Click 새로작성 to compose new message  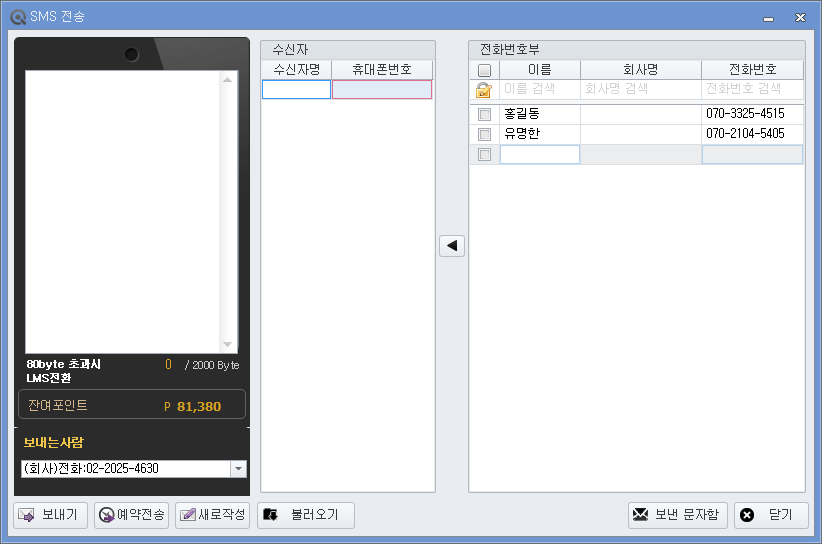[x=212, y=515]
